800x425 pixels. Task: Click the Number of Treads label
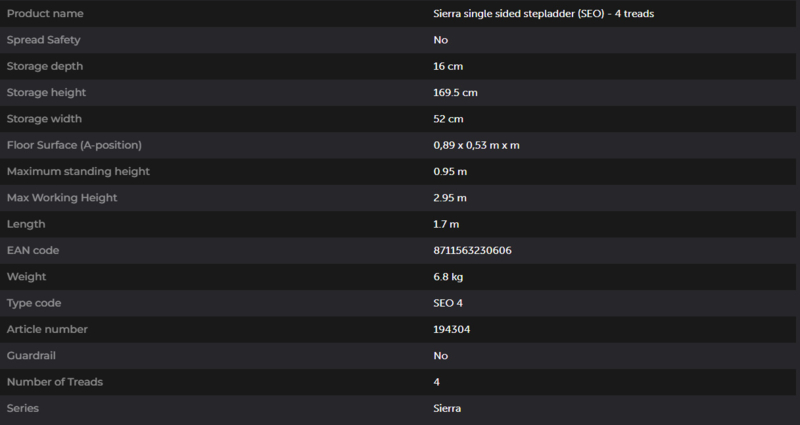point(55,382)
